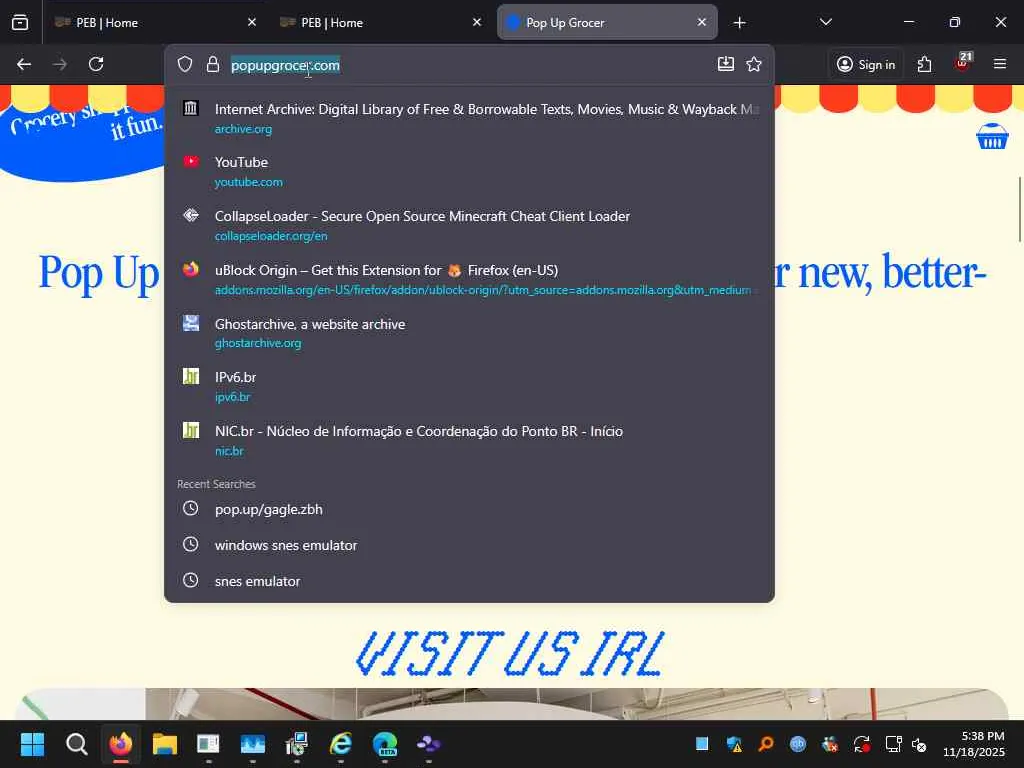
Task: Open a new tab
Action: click(x=739, y=23)
